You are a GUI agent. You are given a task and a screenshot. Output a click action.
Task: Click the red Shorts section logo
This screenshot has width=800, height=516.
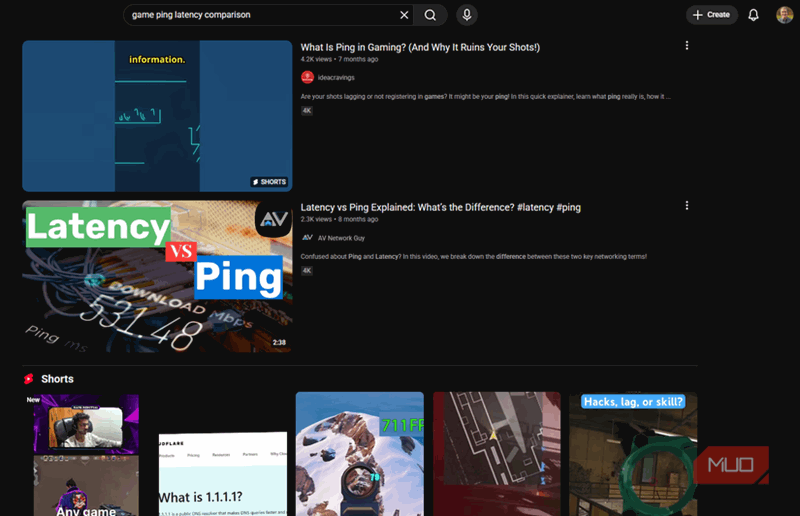tap(29, 379)
